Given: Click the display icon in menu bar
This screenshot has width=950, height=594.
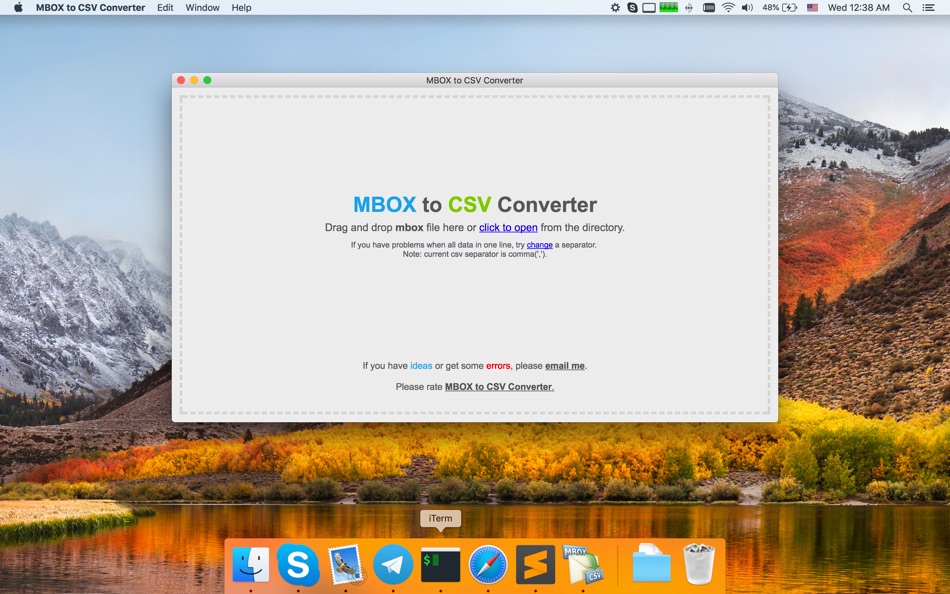Looking at the screenshot, I should tap(649, 7).
